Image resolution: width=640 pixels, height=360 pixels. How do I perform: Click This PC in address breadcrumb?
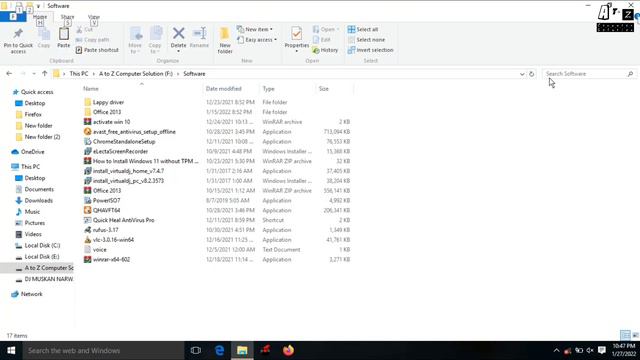pyautogui.click(x=79, y=74)
